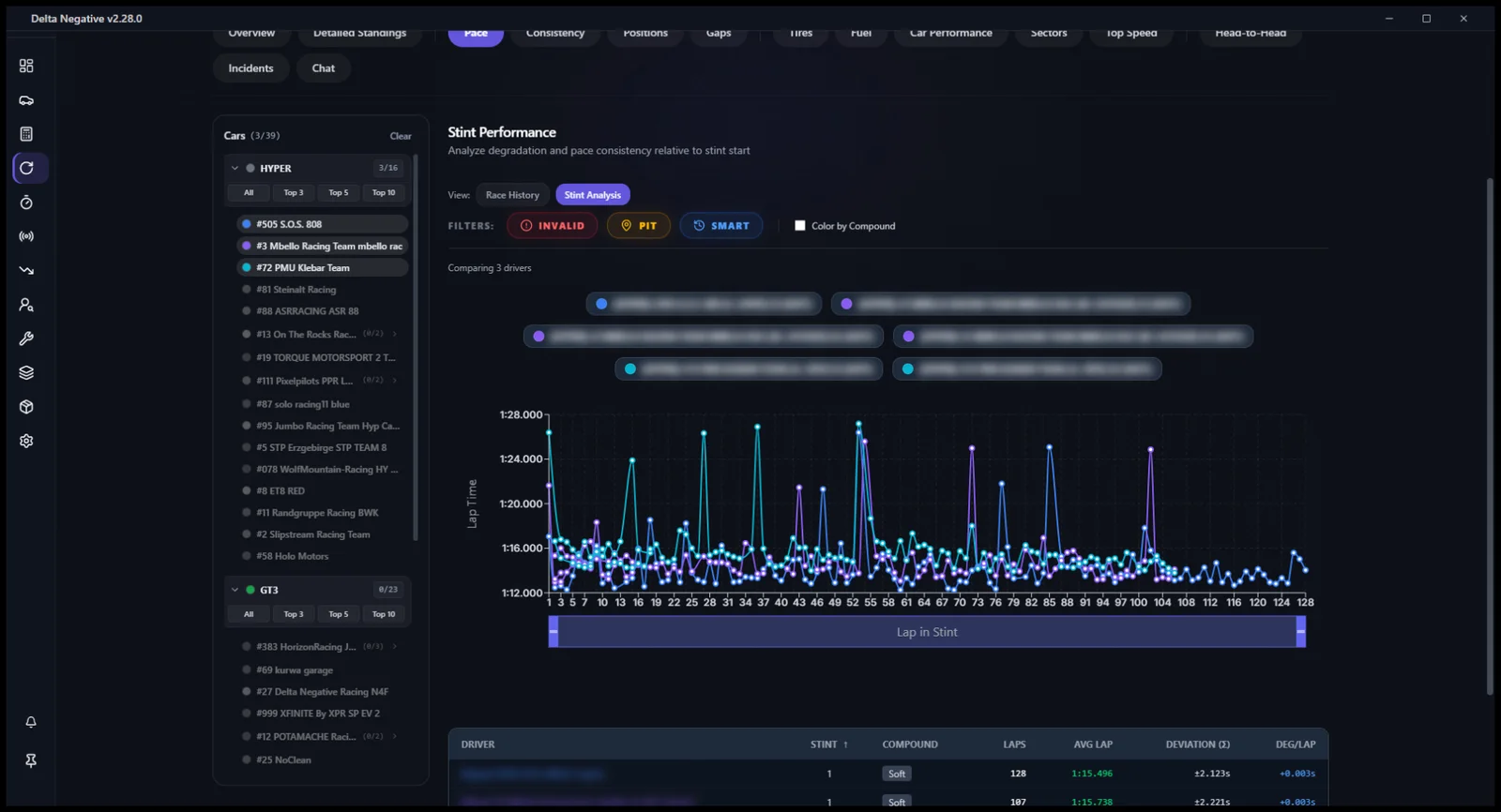Click the stacked layers sidebar icon

click(x=26, y=372)
